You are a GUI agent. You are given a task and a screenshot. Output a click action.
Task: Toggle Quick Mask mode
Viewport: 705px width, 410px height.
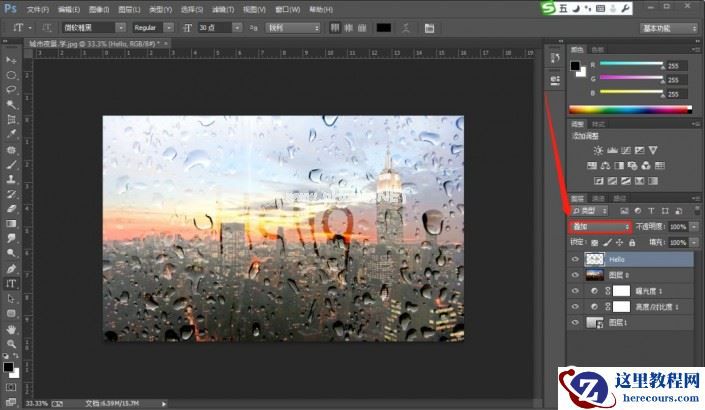(11, 387)
